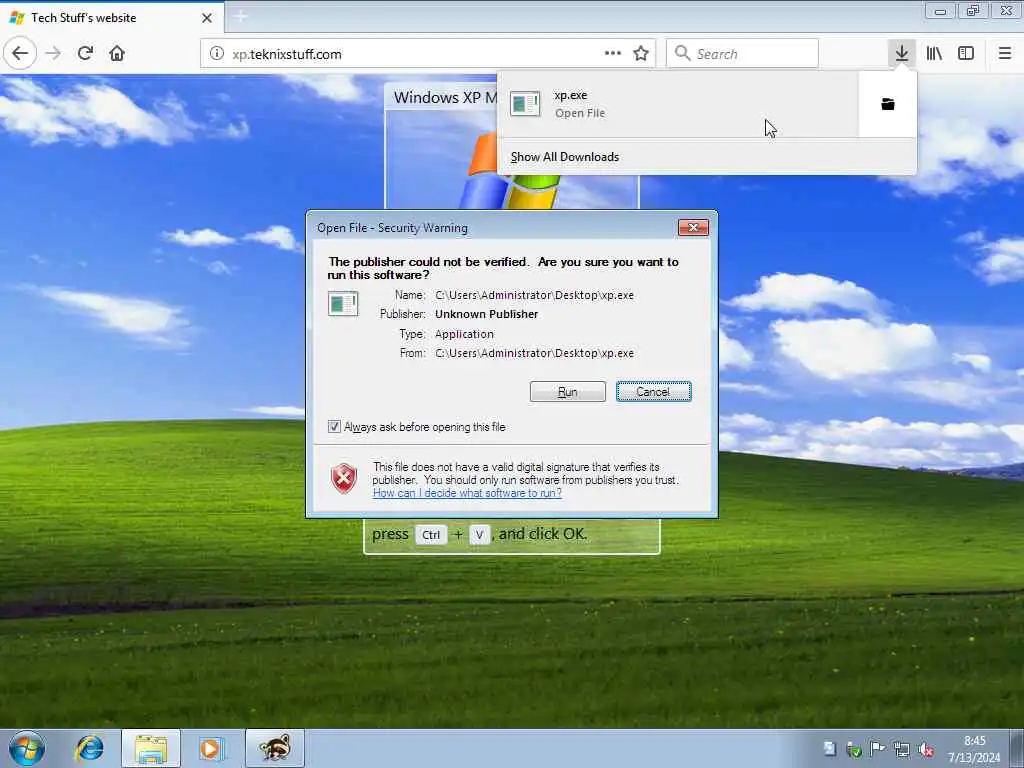Show sidebars icon in toolbar
1024x768 pixels.
[966, 53]
